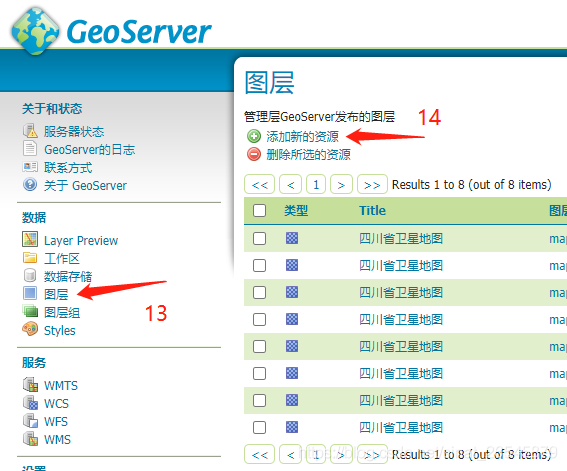Go to next page using top > button
567x471 pixels.
click(x=341, y=184)
